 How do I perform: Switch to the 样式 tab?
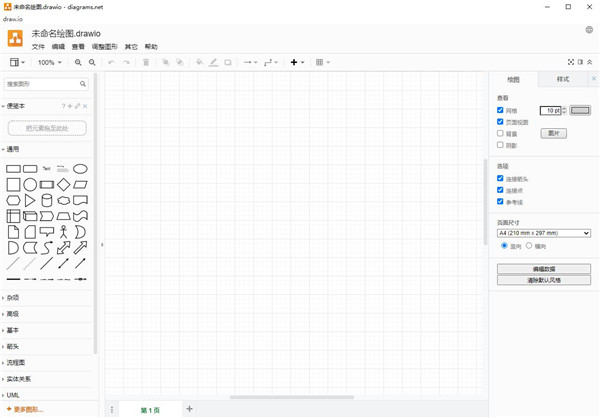coord(562,79)
